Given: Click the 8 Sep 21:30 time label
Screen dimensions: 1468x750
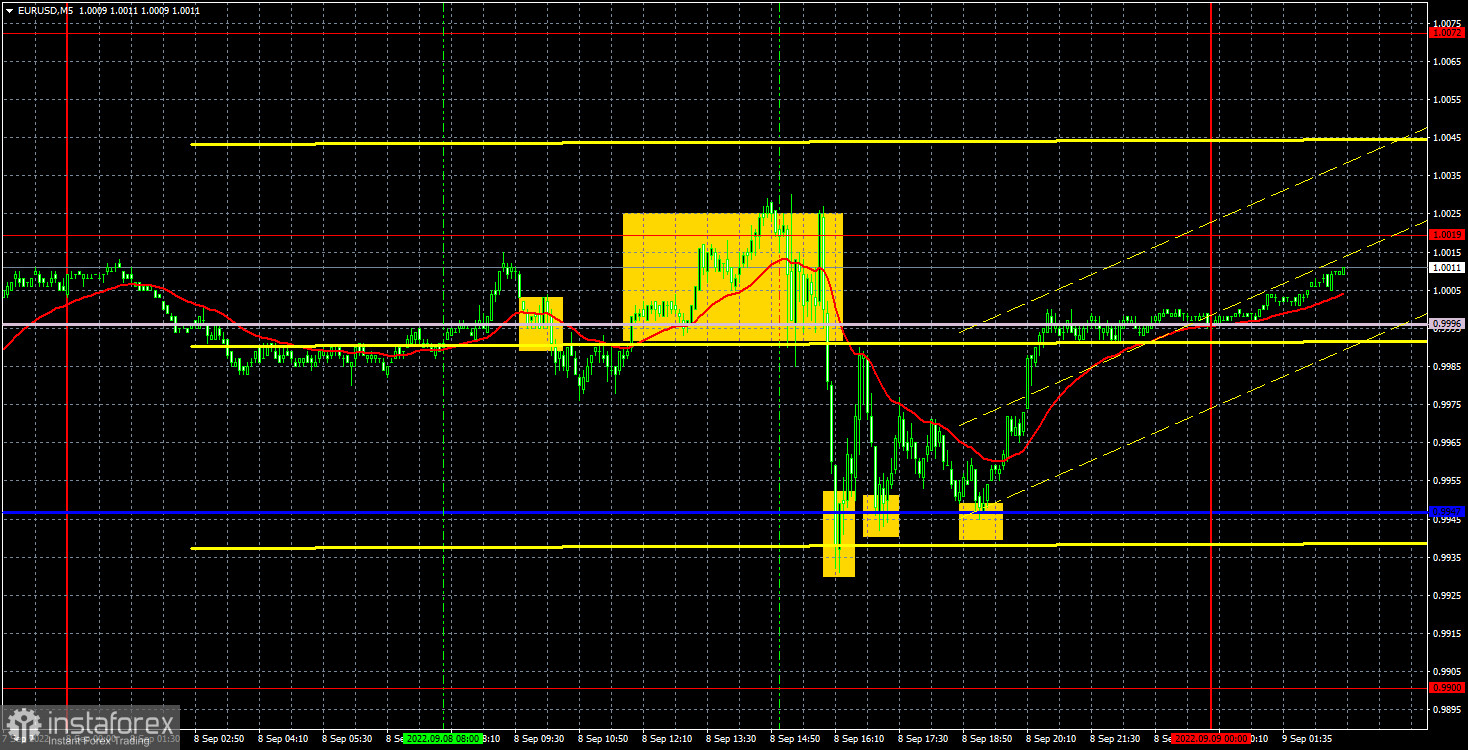Looking at the screenshot, I should pos(1115,738).
